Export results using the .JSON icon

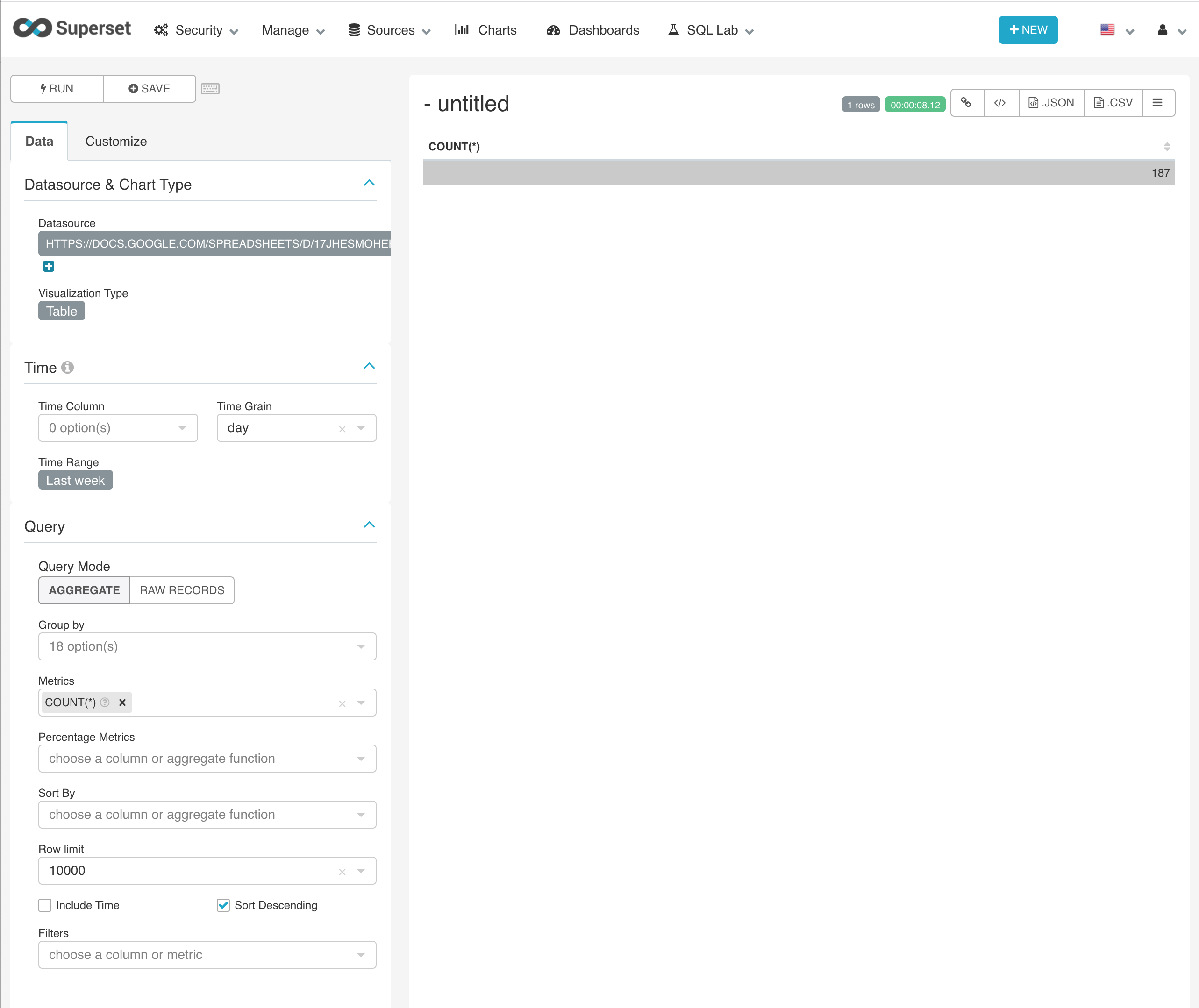[1050, 103]
